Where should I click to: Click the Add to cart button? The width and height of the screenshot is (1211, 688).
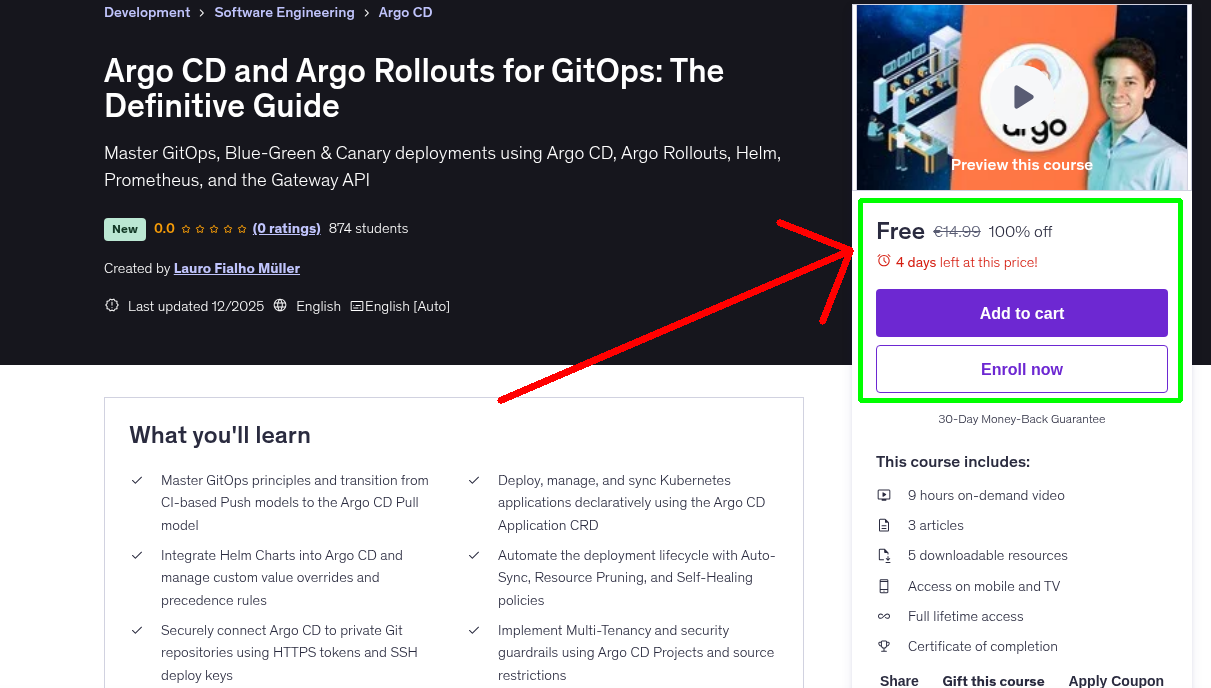pos(1021,313)
